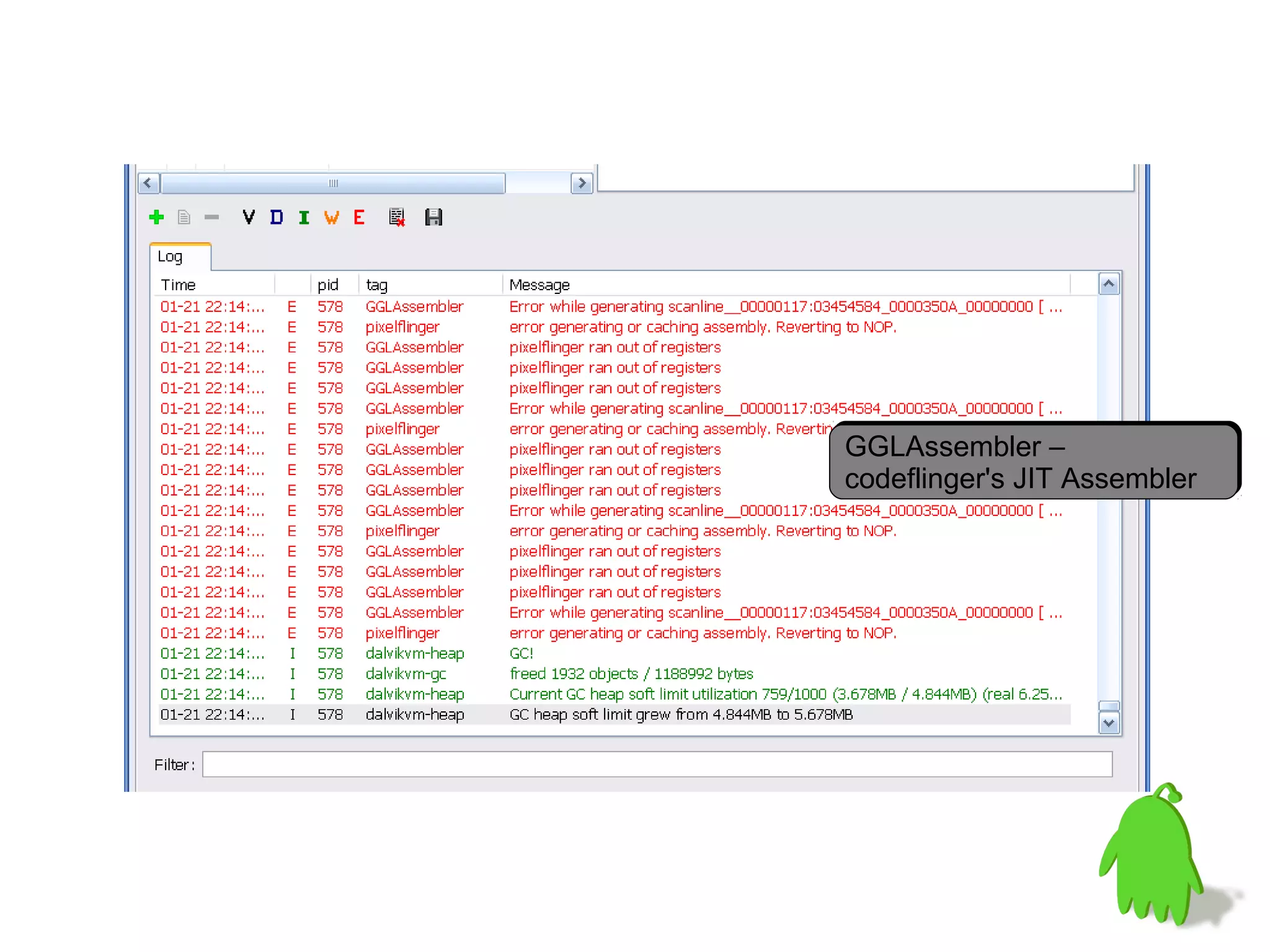Click the Message column header
The width and height of the screenshot is (1270, 952).
786,285
